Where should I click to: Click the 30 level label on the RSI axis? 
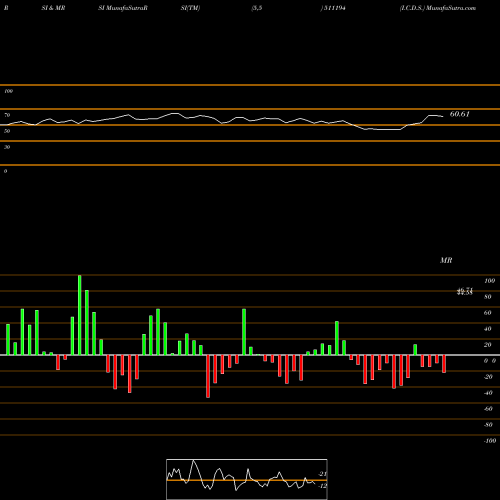tap(7, 147)
